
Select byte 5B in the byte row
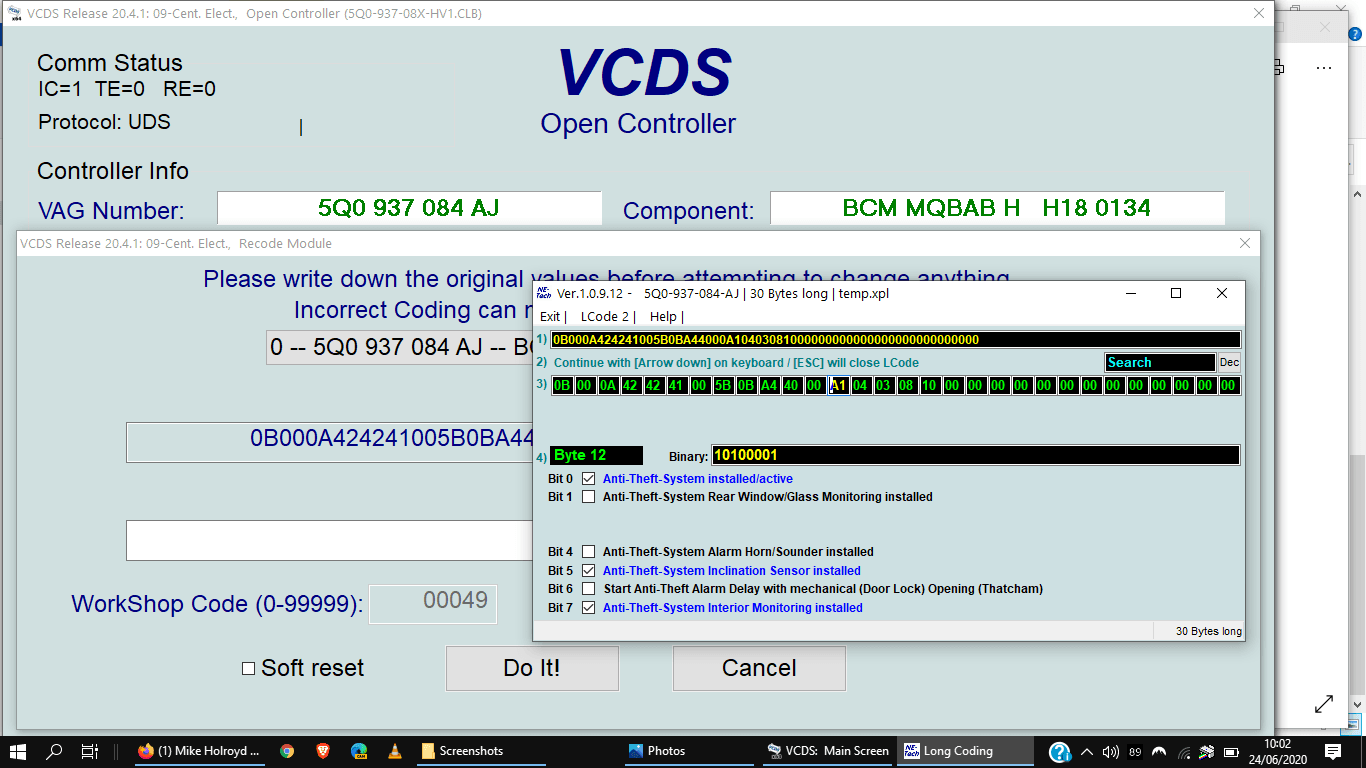[723, 386]
